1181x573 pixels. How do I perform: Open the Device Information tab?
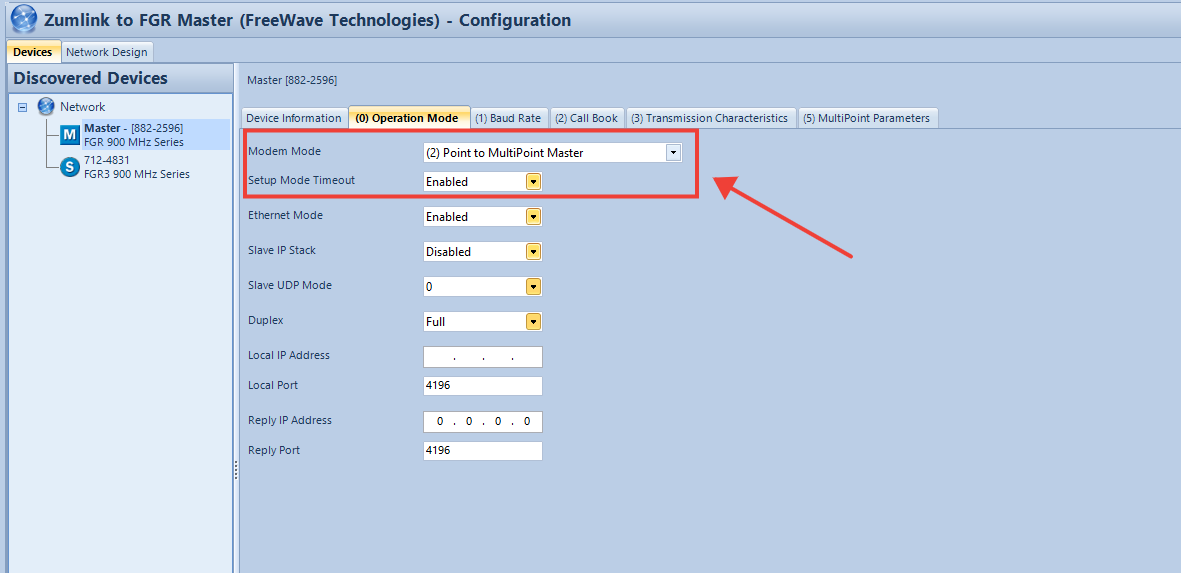(x=294, y=118)
